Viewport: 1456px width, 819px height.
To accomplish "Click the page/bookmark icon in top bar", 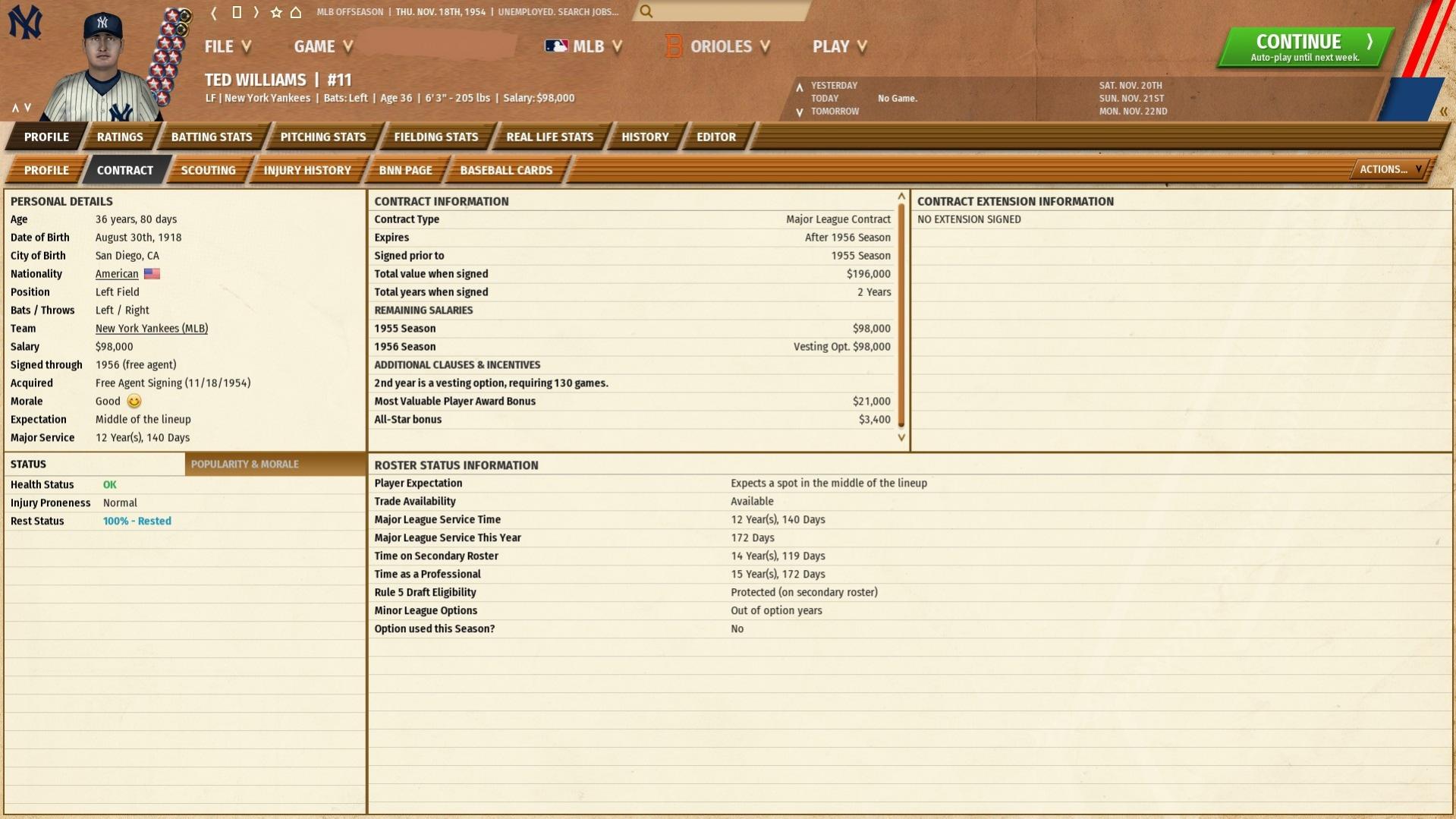I will point(236,12).
